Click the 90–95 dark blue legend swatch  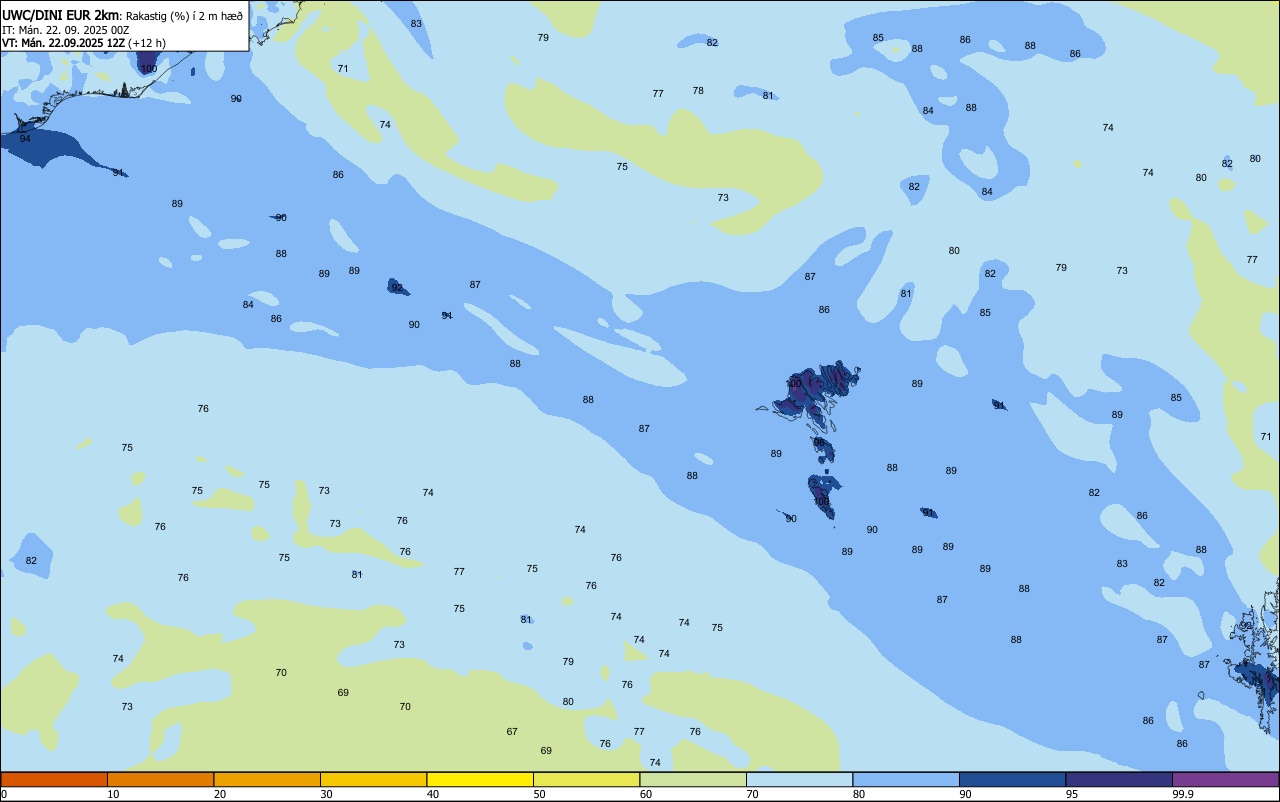pos(1012,779)
